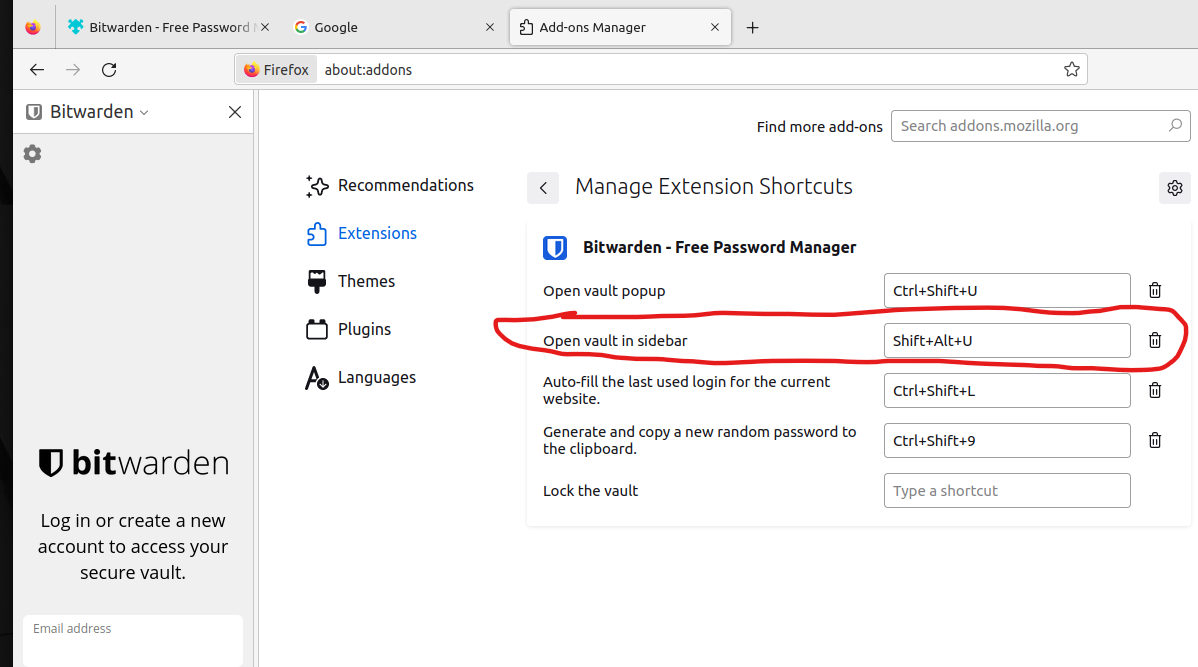Edit the Open vault popup shortcut field
This screenshot has width=1198, height=667.
1007,291
